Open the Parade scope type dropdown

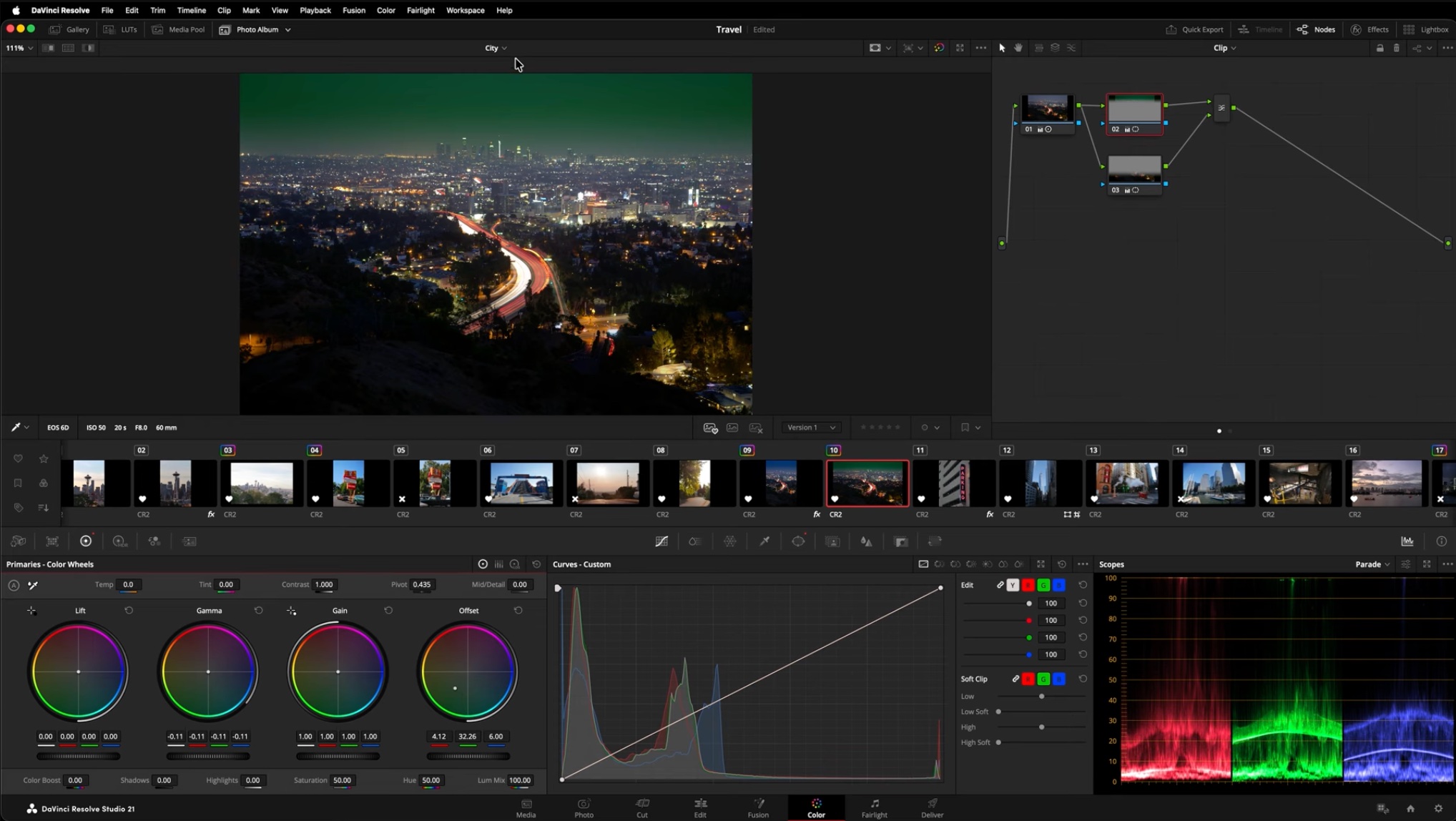click(x=1372, y=564)
